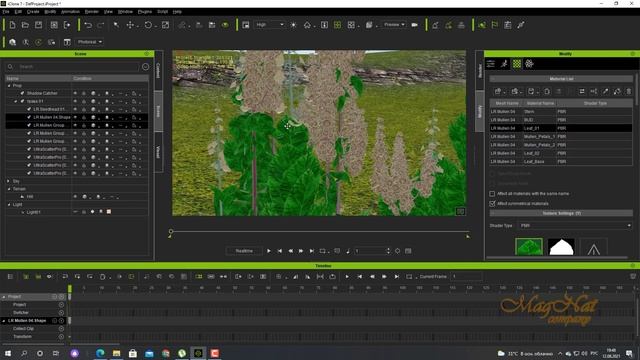
Task: Click the Save Project icon
Action: click(x=38, y=25)
